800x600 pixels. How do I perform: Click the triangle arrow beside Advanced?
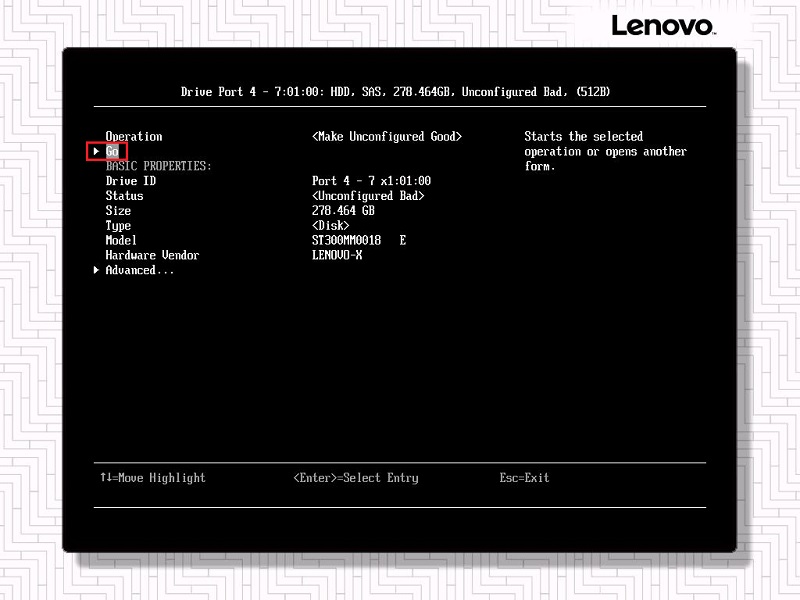(x=96, y=270)
